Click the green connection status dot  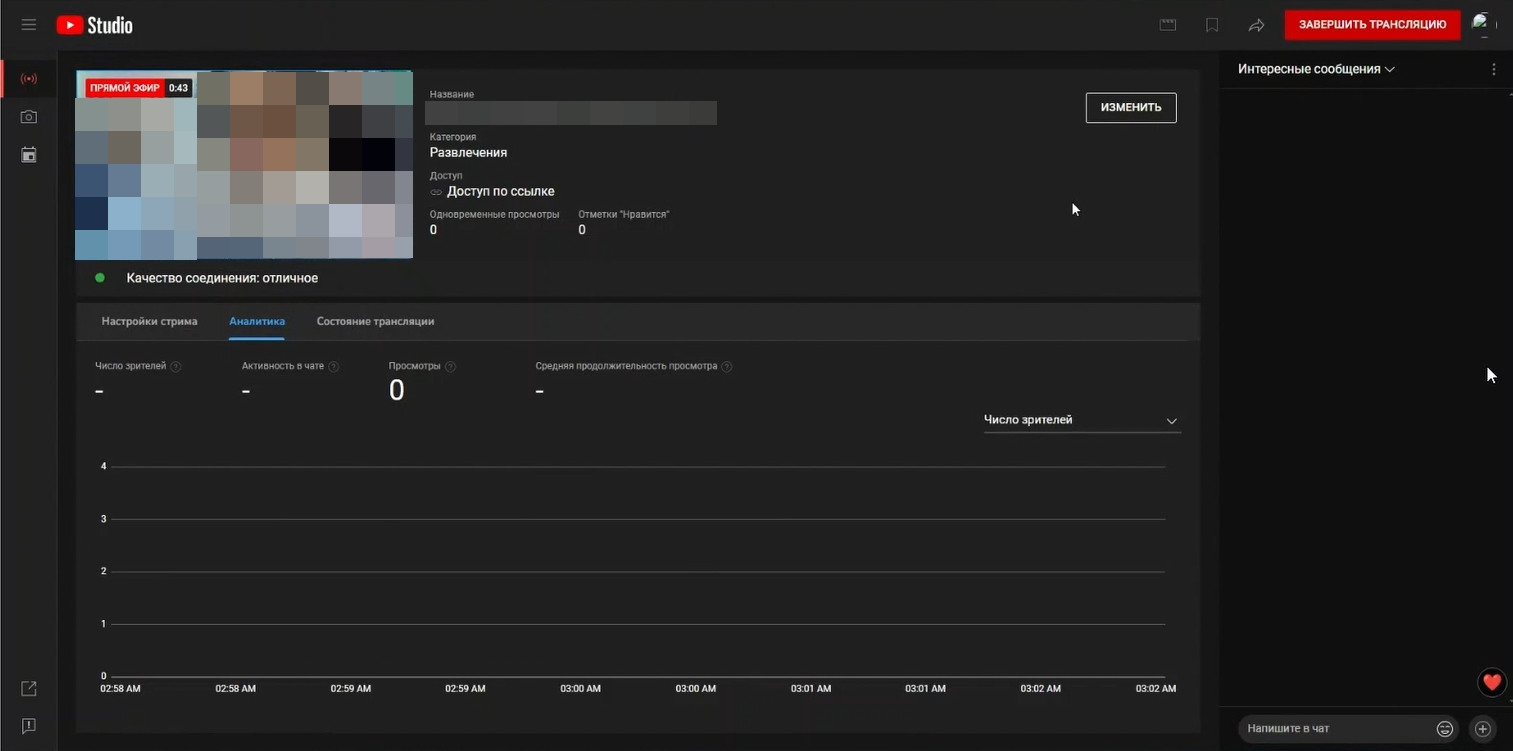(100, 278)
